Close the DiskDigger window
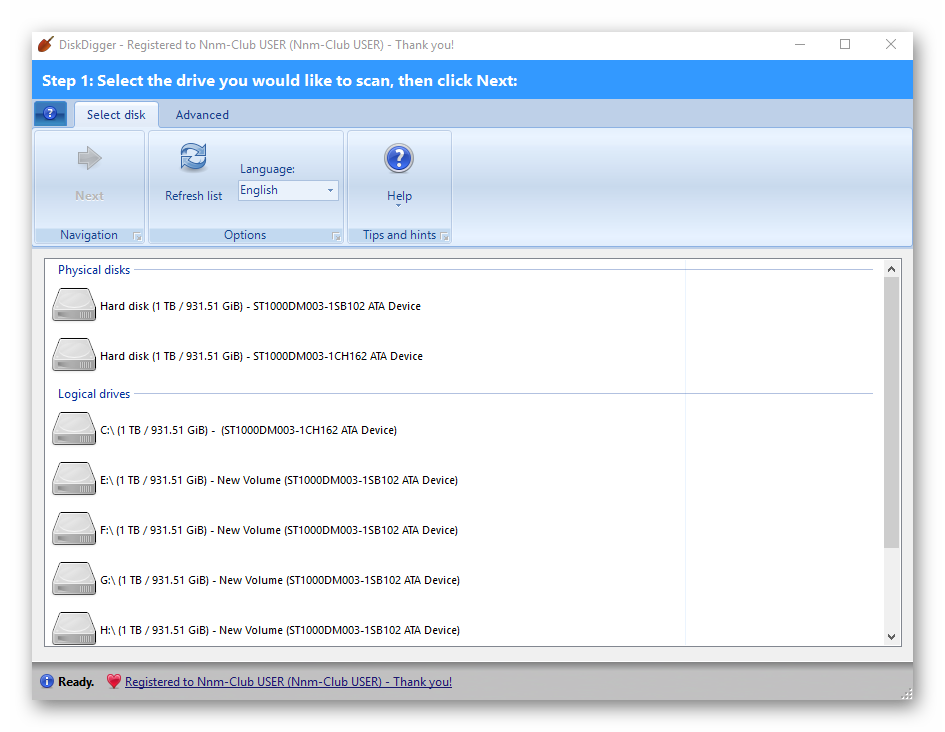 click(891, 45)
